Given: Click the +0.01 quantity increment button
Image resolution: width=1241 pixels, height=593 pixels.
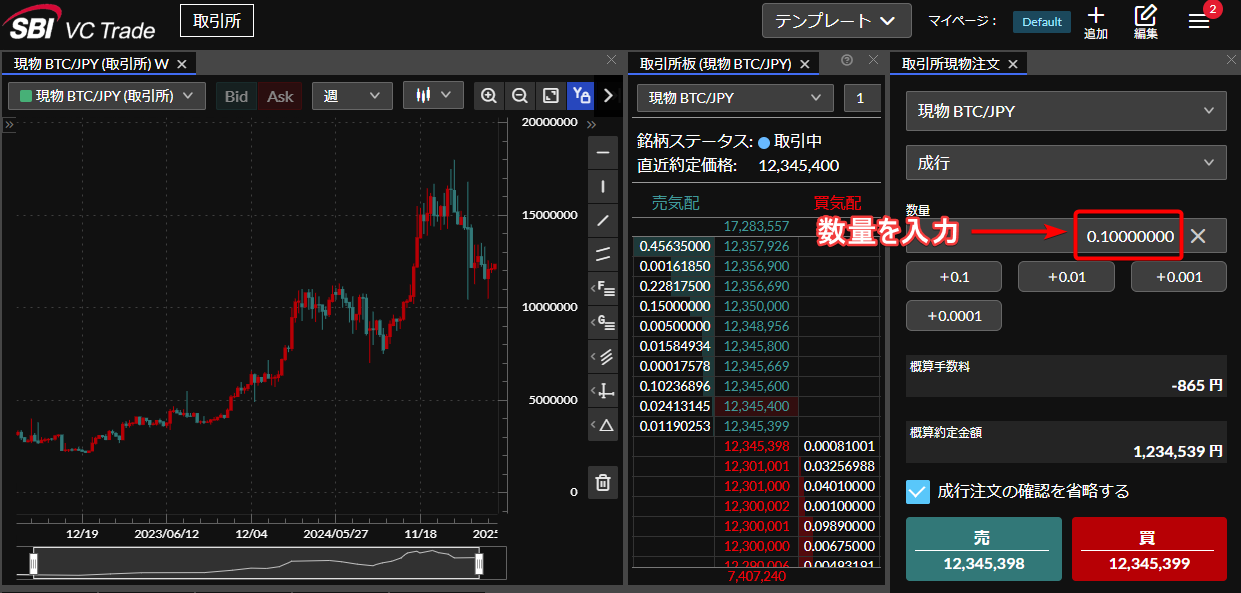Looking at the screenshot, I should pos(1065,276).
